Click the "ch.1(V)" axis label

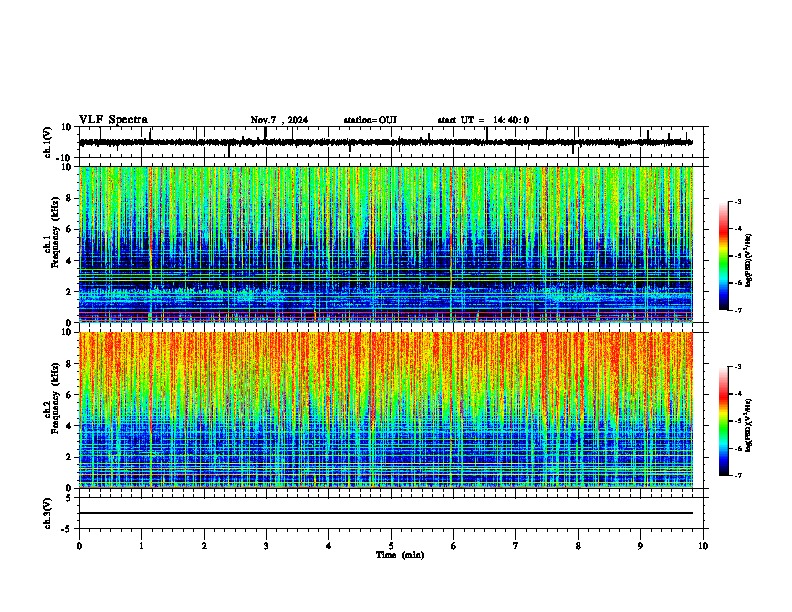[x=48, y=142]
